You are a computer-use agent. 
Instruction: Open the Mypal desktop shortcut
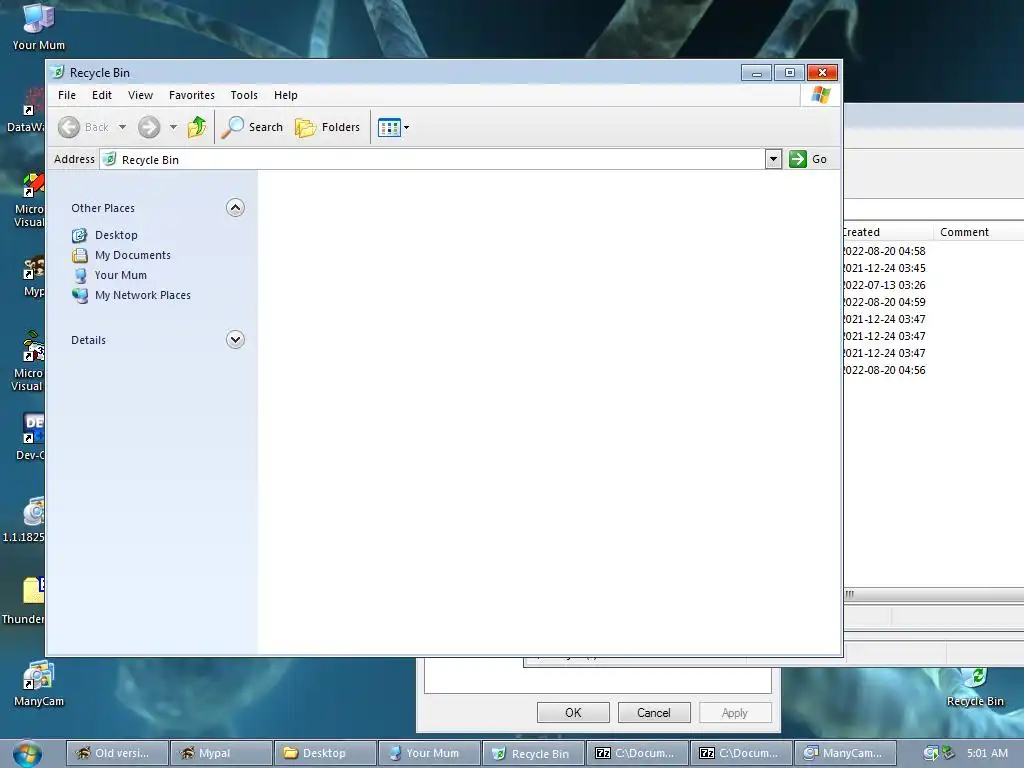[x=33, y=277]
